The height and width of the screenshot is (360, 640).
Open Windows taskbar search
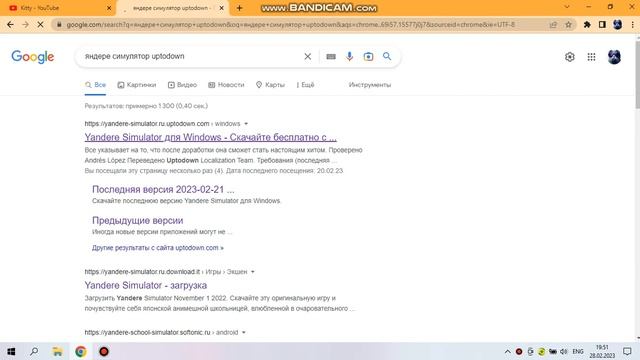(x=34, y=351)
